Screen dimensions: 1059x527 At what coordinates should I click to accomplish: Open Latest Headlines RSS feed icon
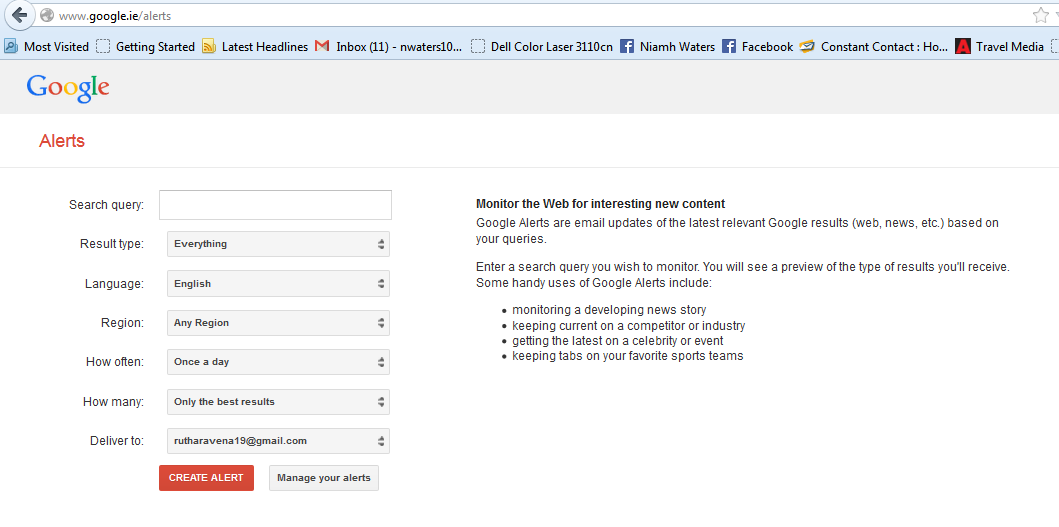(209, 47)
